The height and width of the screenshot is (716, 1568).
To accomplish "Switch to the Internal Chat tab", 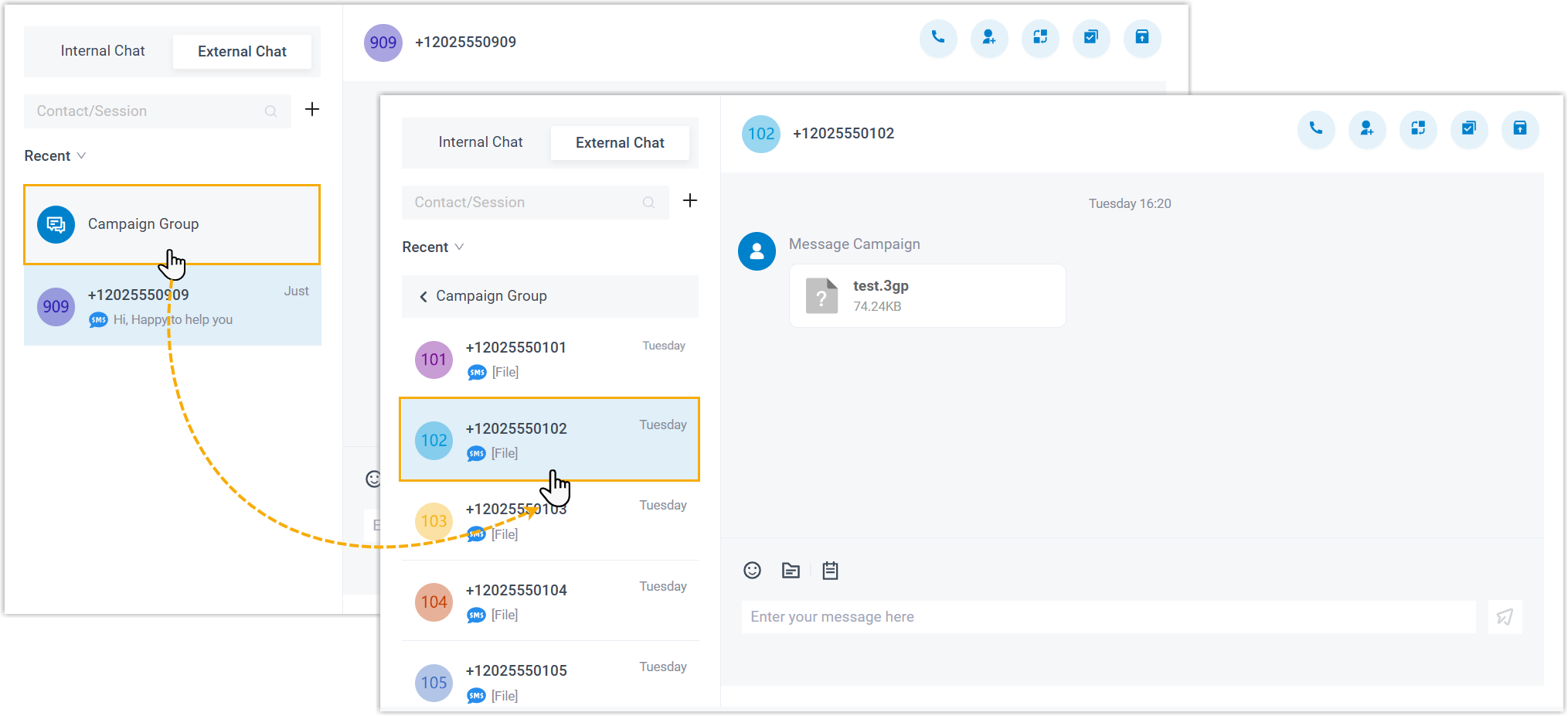I will click(x=480, y=141).
